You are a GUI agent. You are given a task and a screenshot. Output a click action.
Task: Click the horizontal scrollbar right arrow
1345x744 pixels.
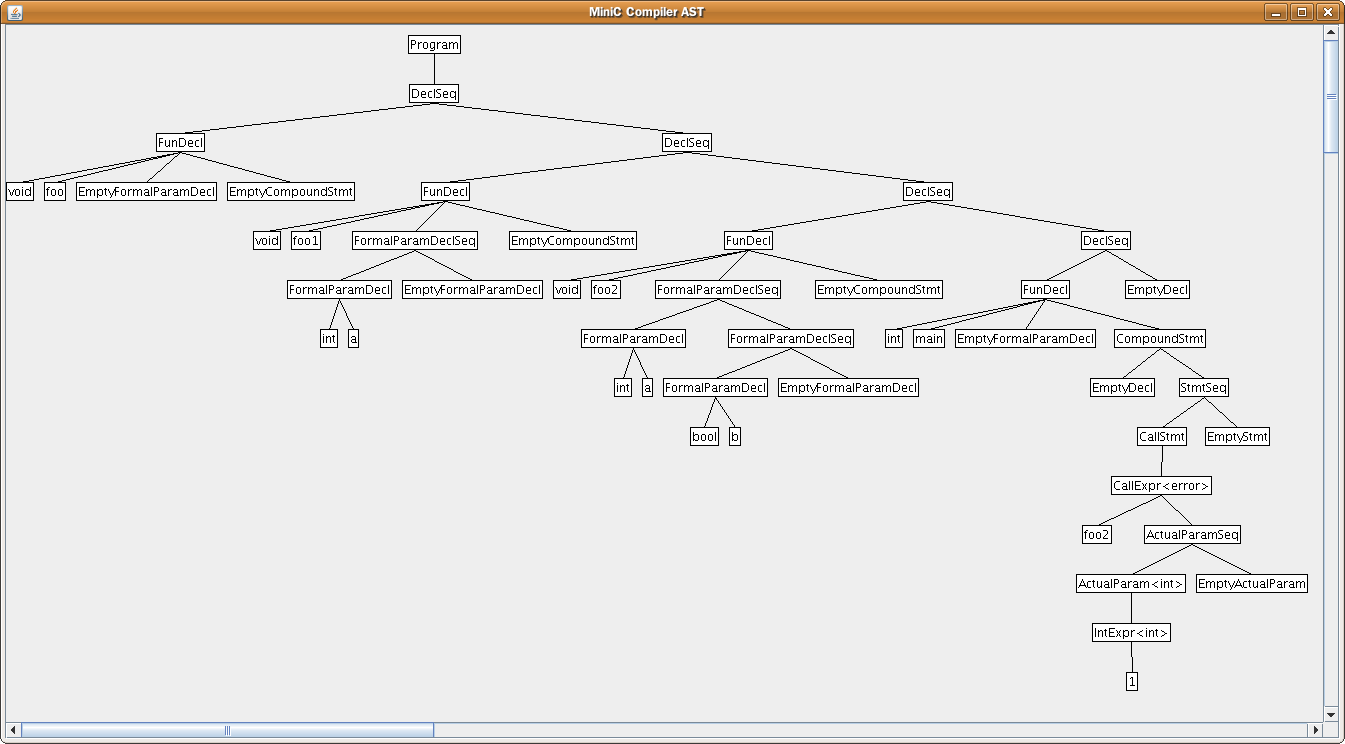[x=1315, y=730]
